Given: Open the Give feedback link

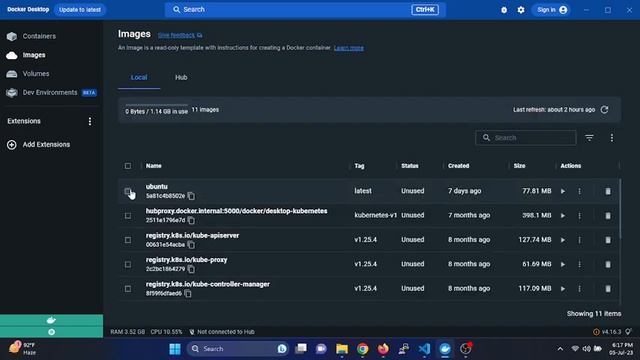Looking at the screenshot, I should [180, 36].
